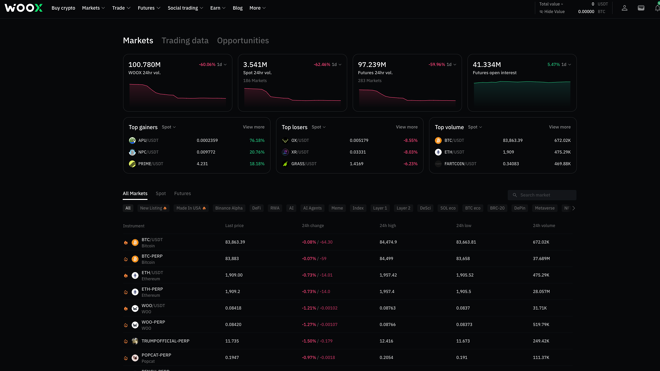The width and height of the screenshot is (660, 371).
Task: Toggle favorite flame for TRUMPOFFICIAL-PERP row
Action: pyautogui.click(x=125, y=341)
